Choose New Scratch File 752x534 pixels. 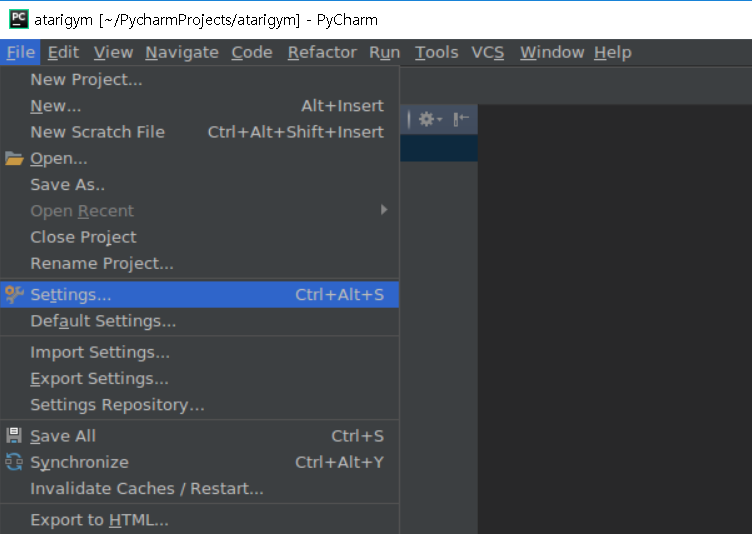pyautogui.click(x=200, y=132)
